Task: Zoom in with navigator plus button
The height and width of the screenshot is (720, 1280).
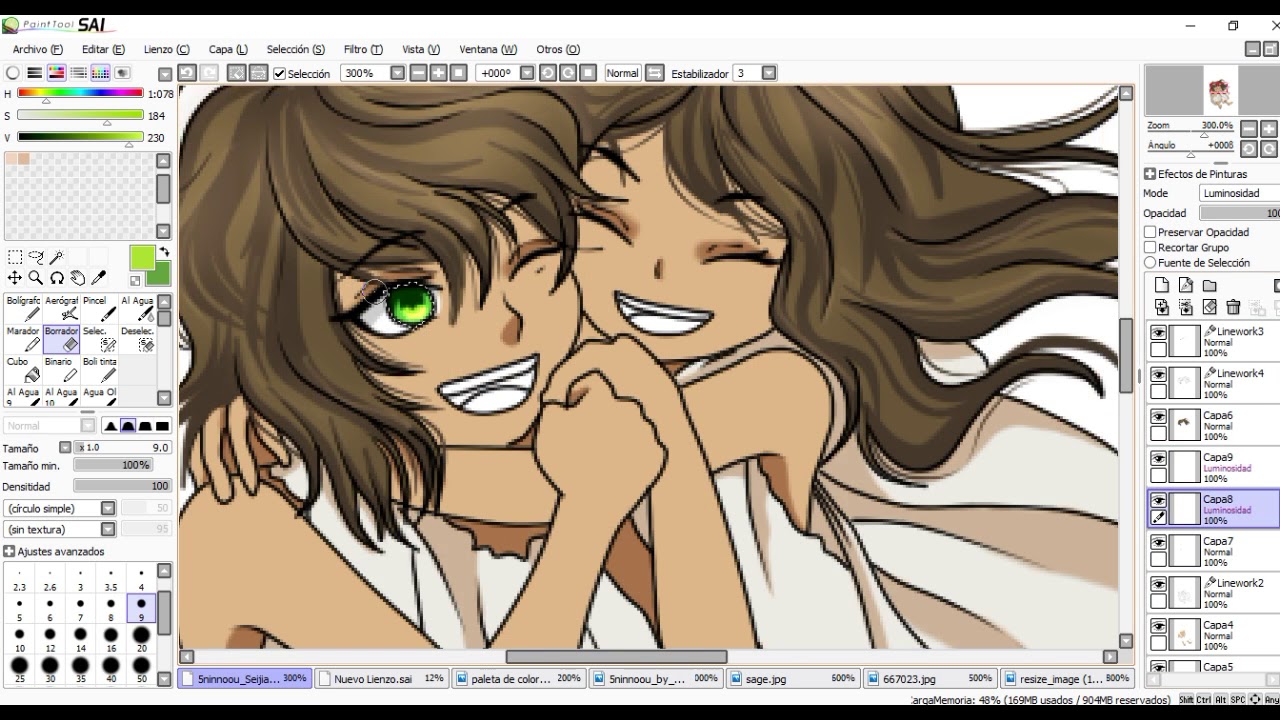Action: coord(1269,129)
